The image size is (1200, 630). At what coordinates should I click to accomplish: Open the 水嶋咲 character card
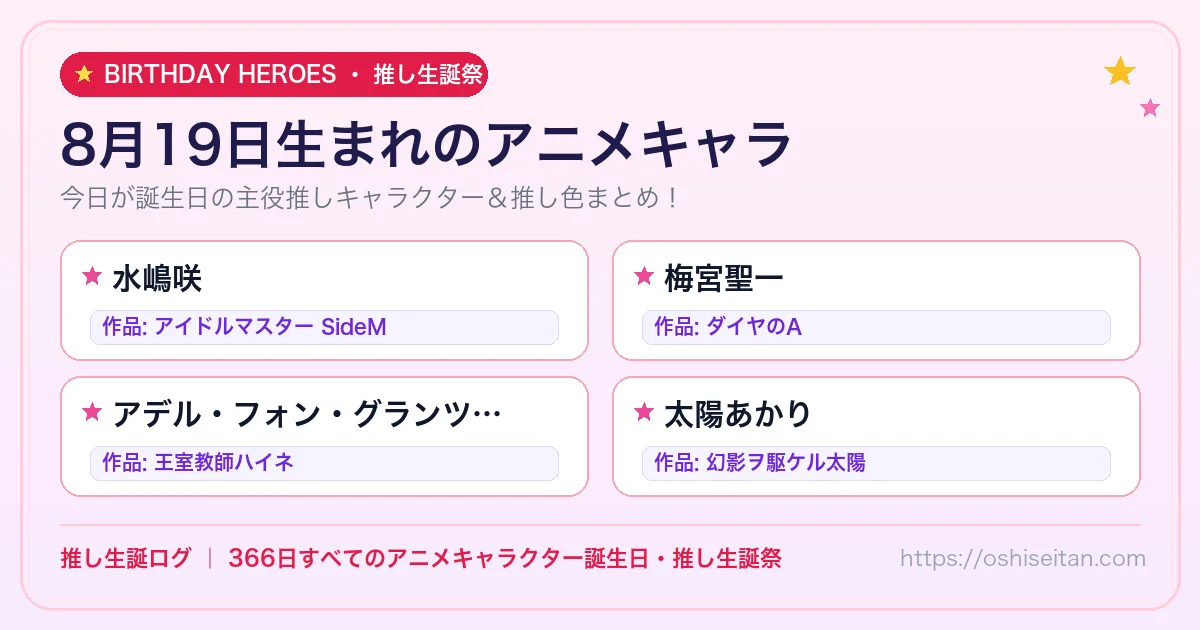[x=324, y=300]
